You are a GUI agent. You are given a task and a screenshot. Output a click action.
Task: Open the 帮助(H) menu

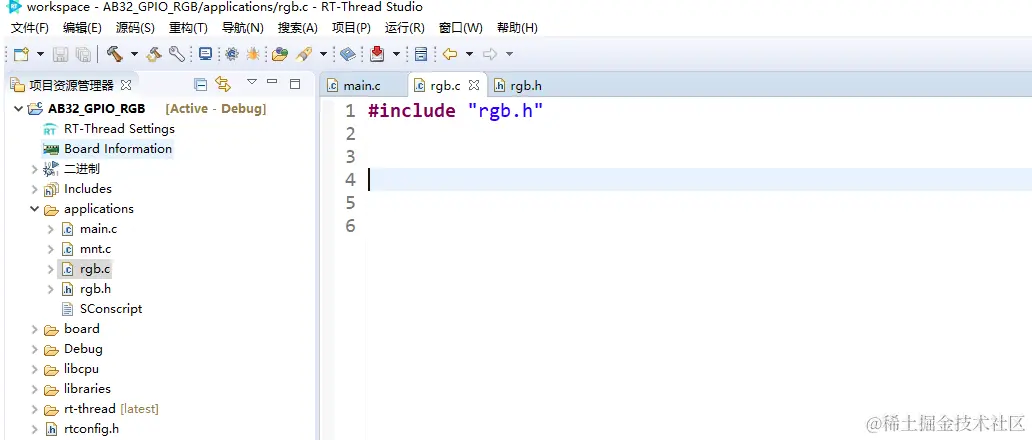(517, 28)
